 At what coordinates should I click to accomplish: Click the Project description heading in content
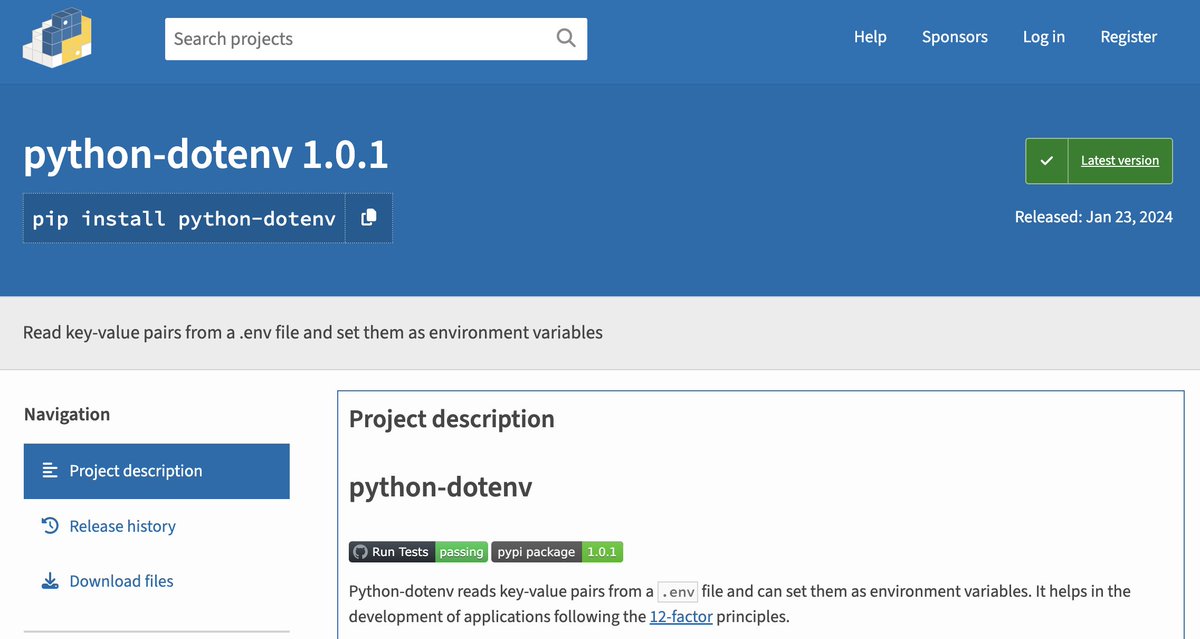pyautogui.click(x=452, y=419)
